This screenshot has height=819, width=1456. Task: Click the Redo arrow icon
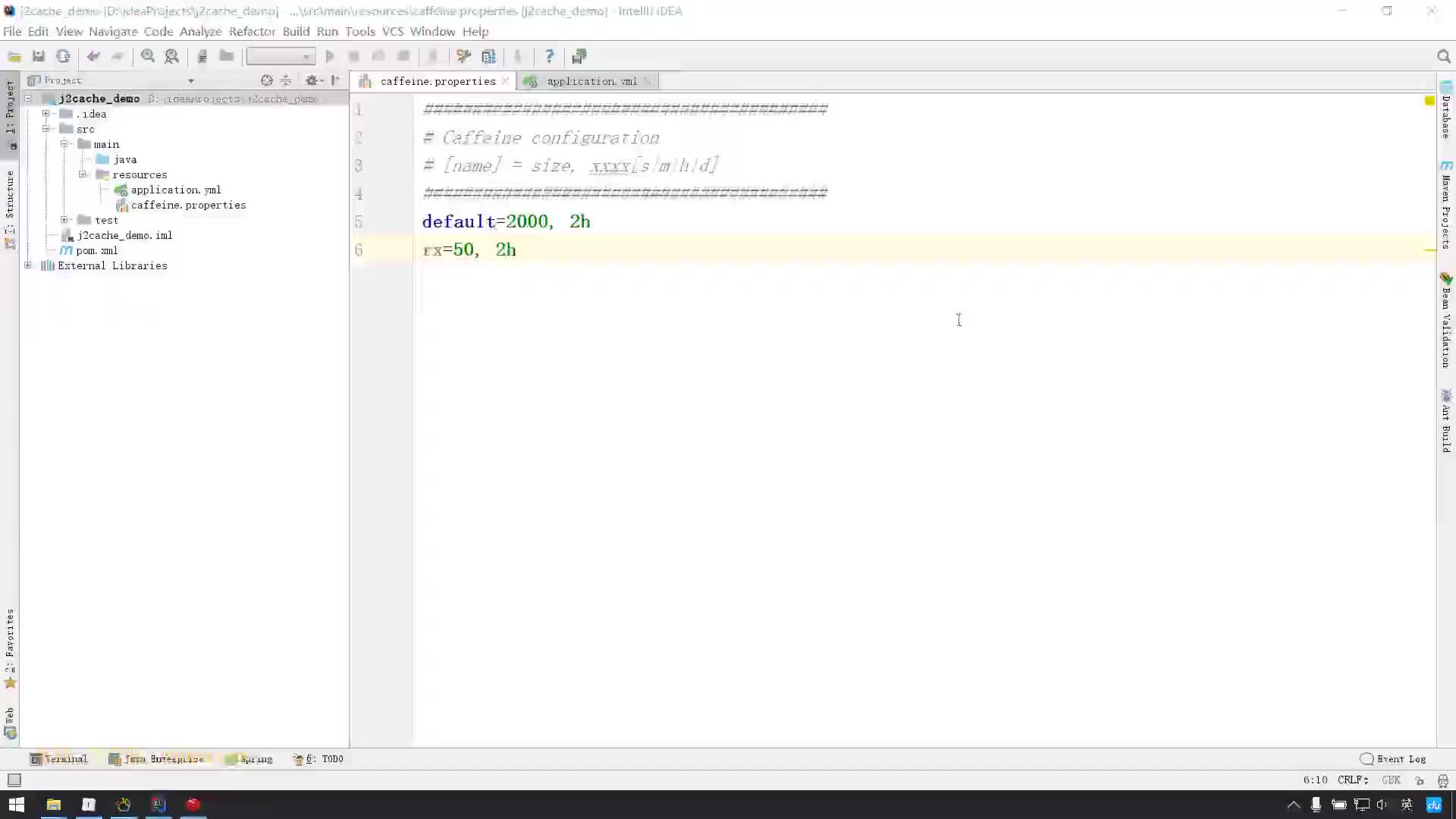pos(118,57)
